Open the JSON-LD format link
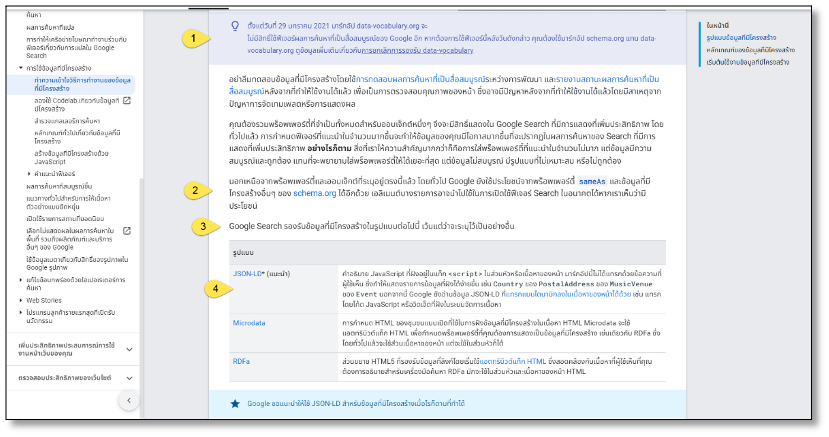 247,272
